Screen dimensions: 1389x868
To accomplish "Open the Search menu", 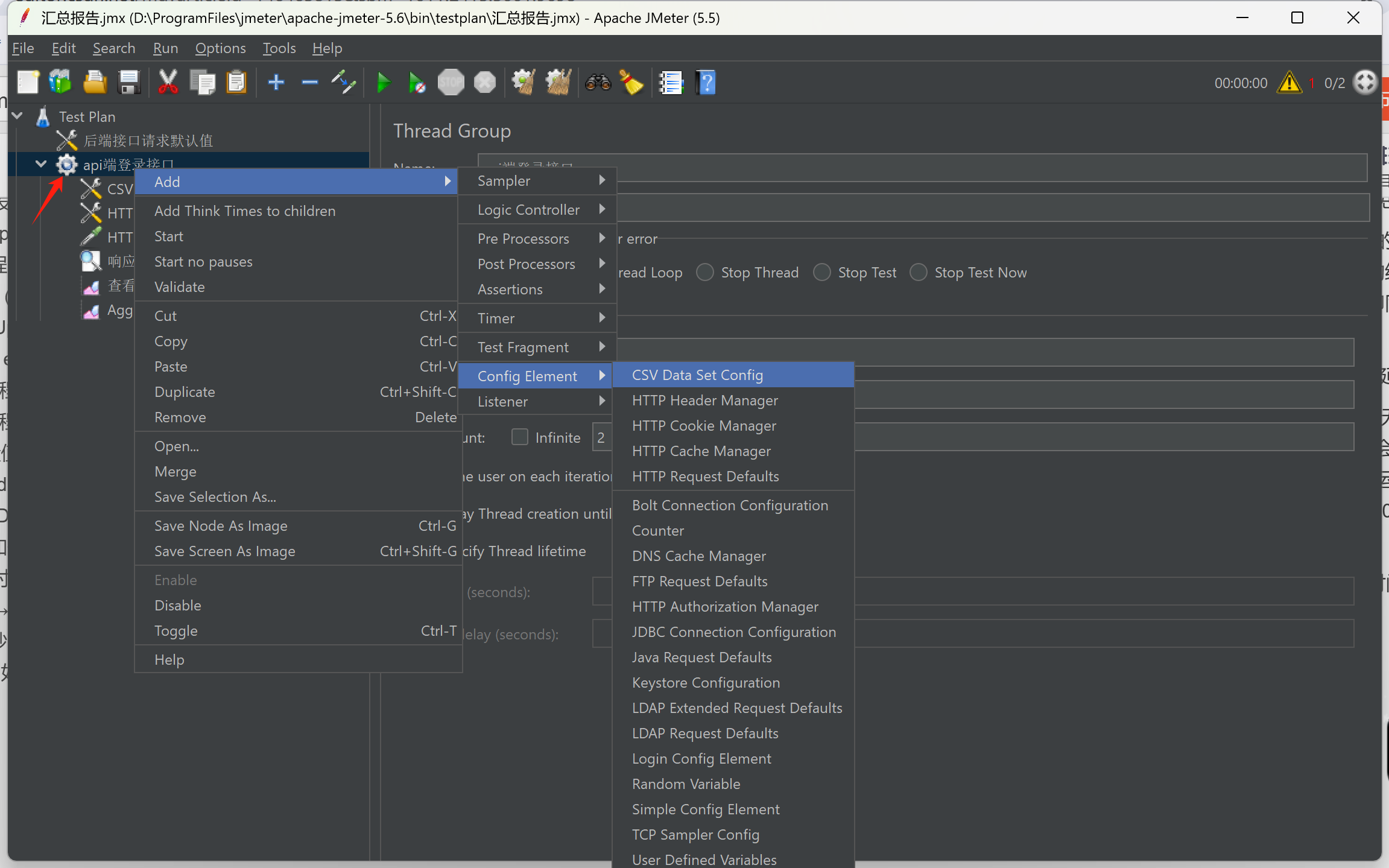I will pos(113,48).
